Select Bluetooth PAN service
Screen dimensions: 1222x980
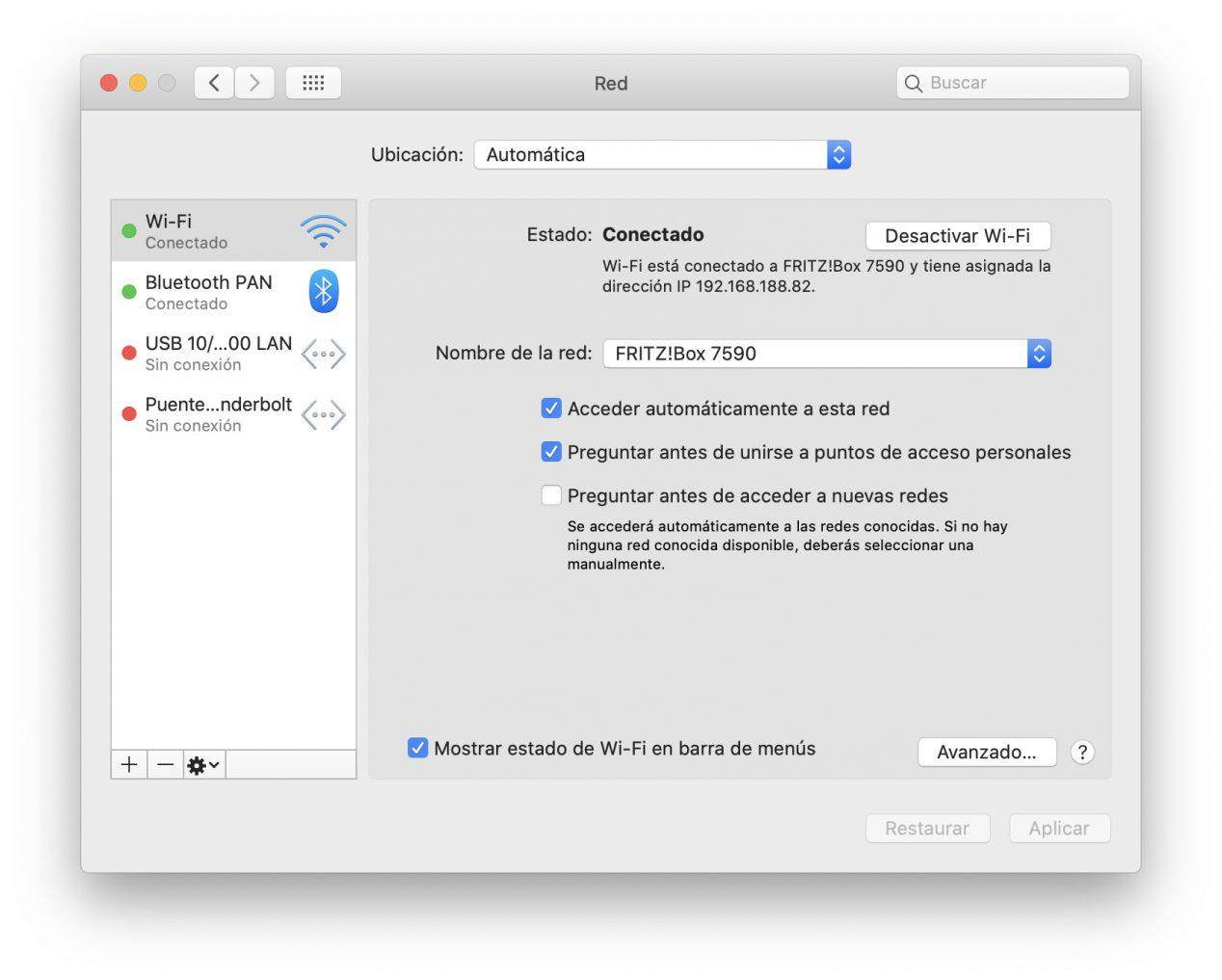(x=233, y=292)
